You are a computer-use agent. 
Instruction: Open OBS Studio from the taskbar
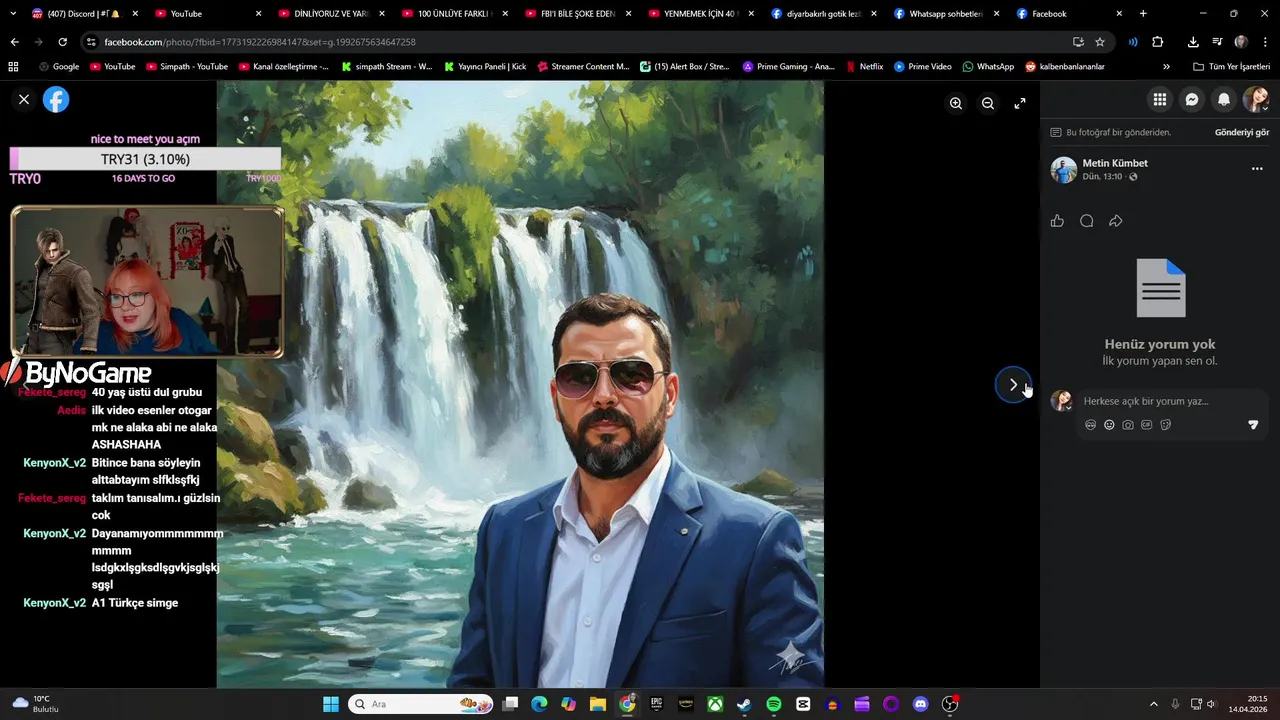tap(950, 704)
